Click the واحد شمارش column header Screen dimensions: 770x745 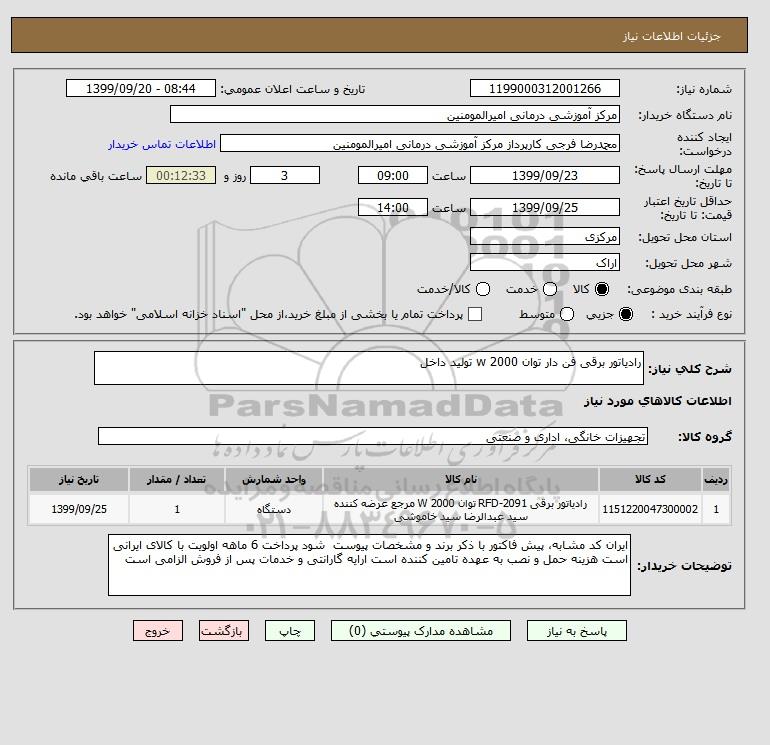point(274,479)
